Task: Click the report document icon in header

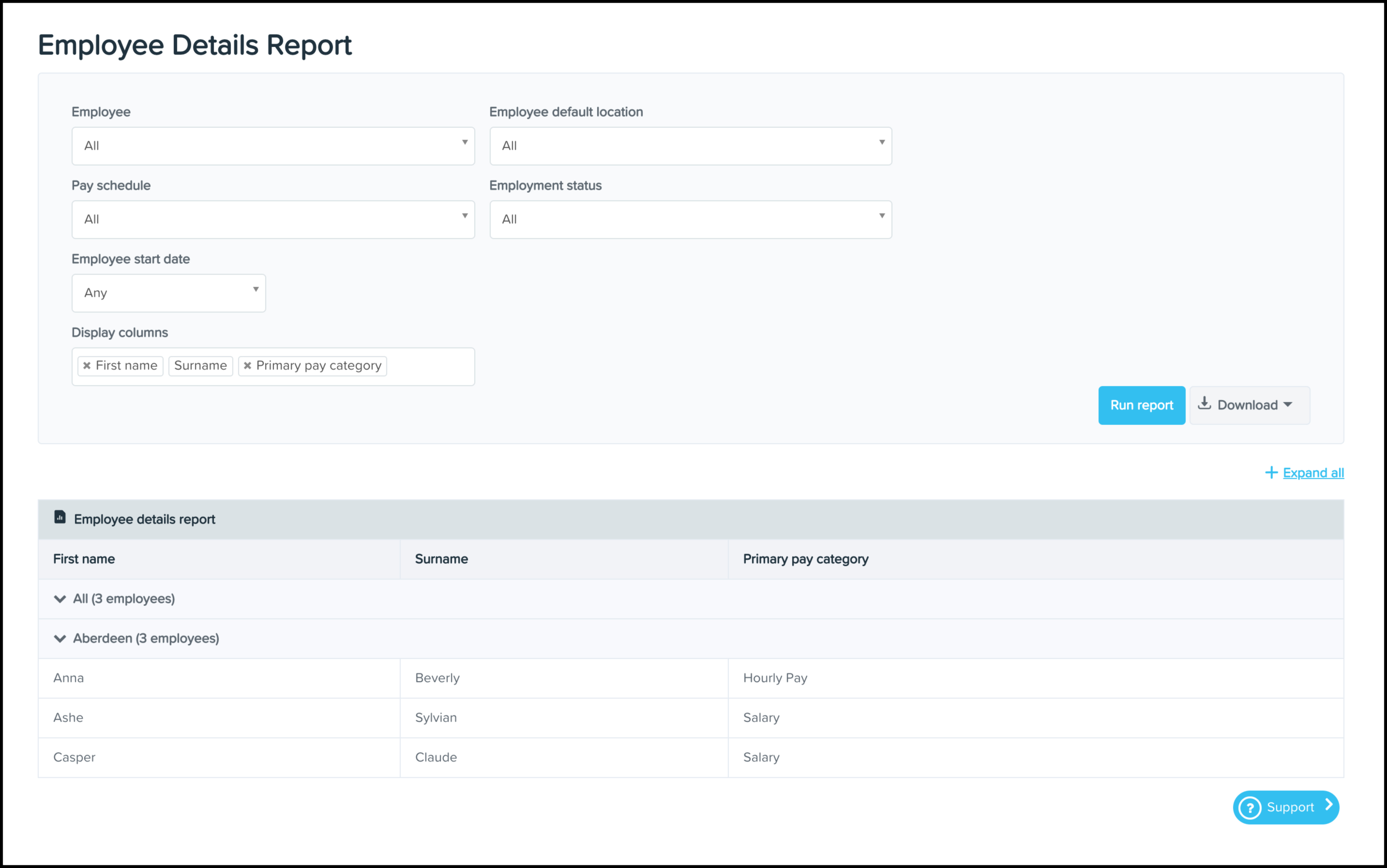Action: [60, 517]
